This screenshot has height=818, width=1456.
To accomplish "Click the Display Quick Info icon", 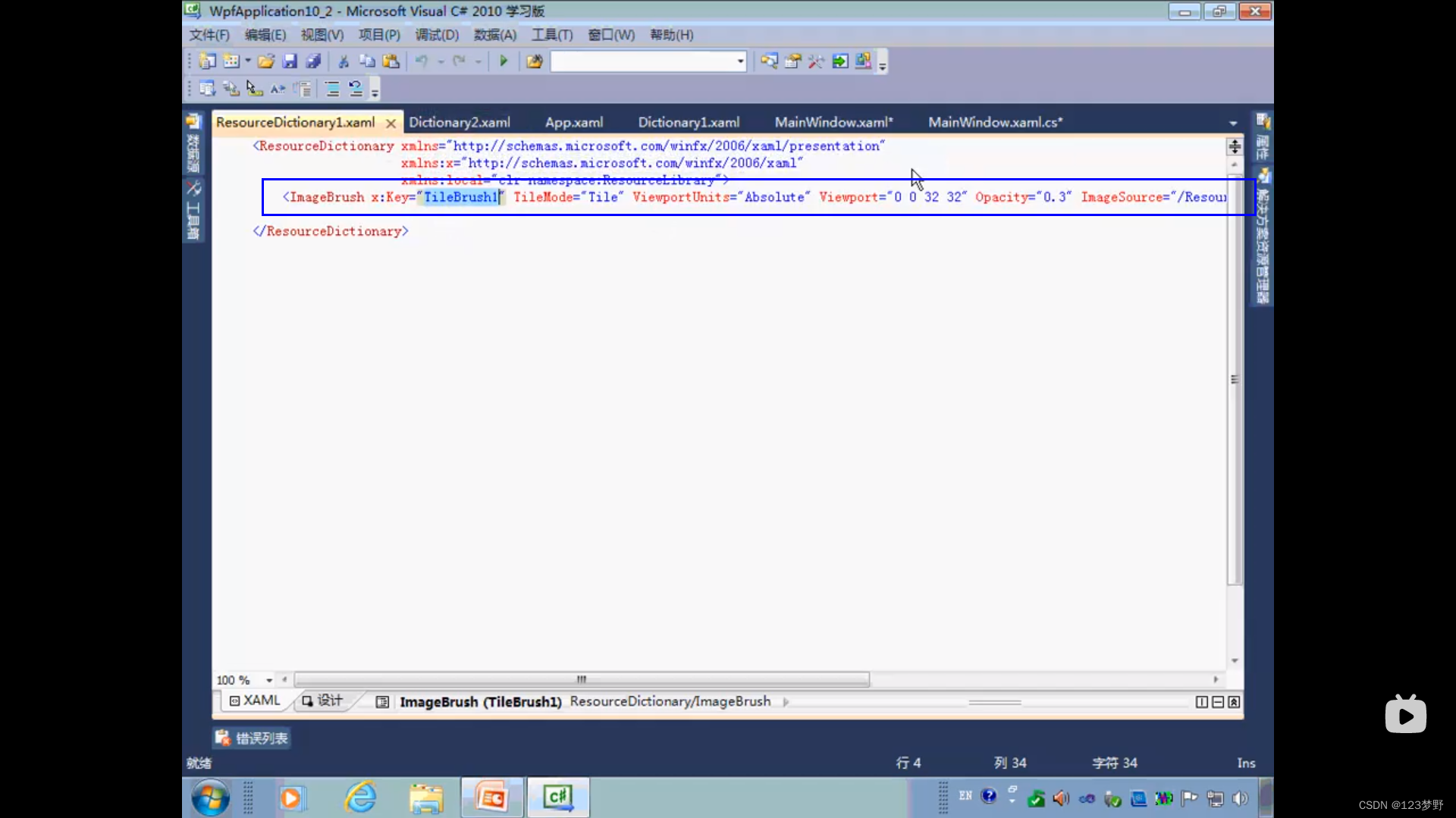I will 255,89.
